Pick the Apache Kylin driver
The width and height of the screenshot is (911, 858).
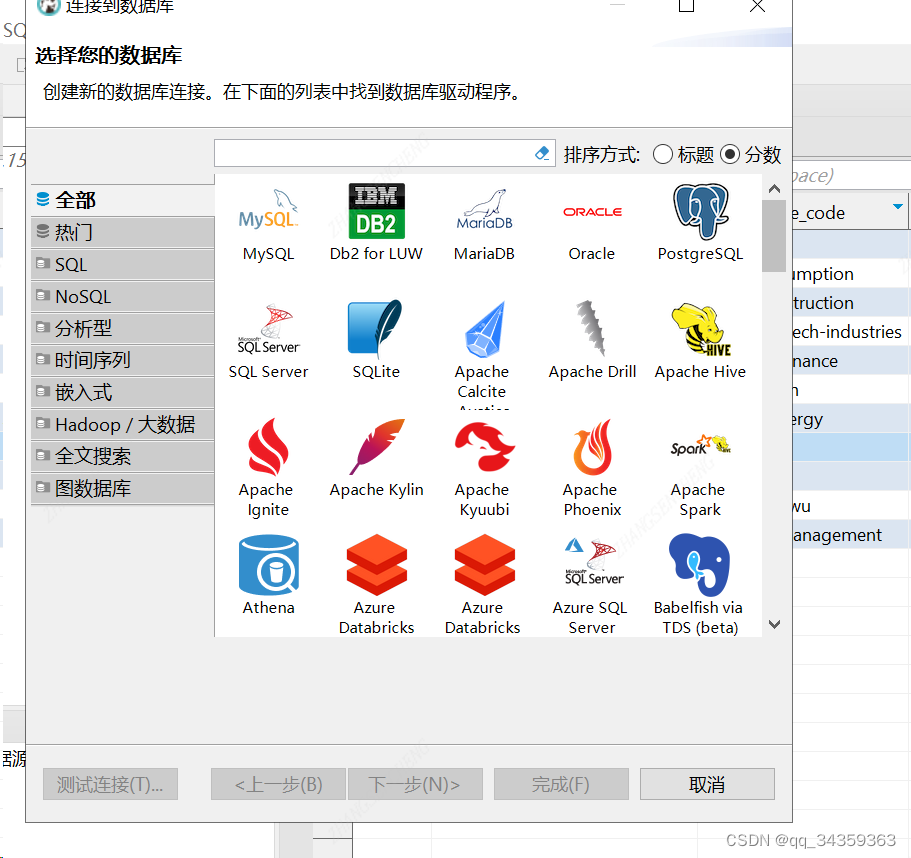coord(376,459)
